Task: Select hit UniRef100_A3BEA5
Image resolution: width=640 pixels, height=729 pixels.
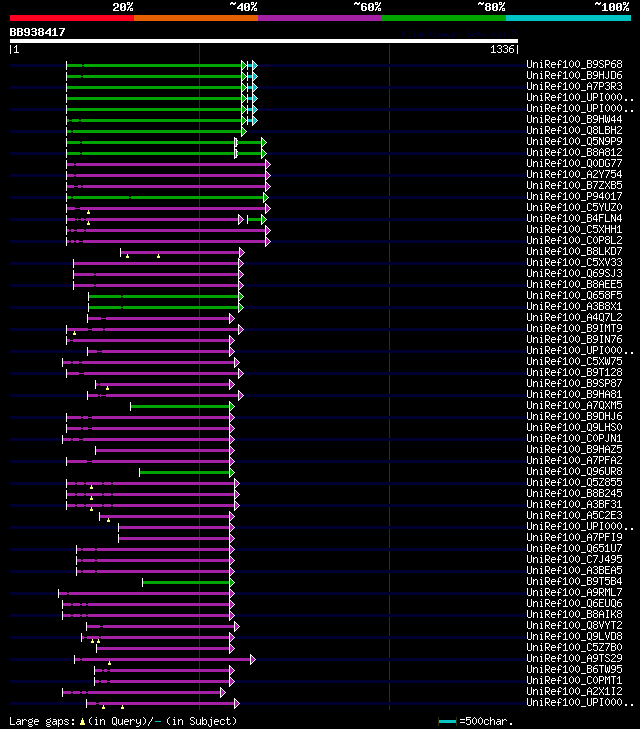Action: [x=574, y=570]
